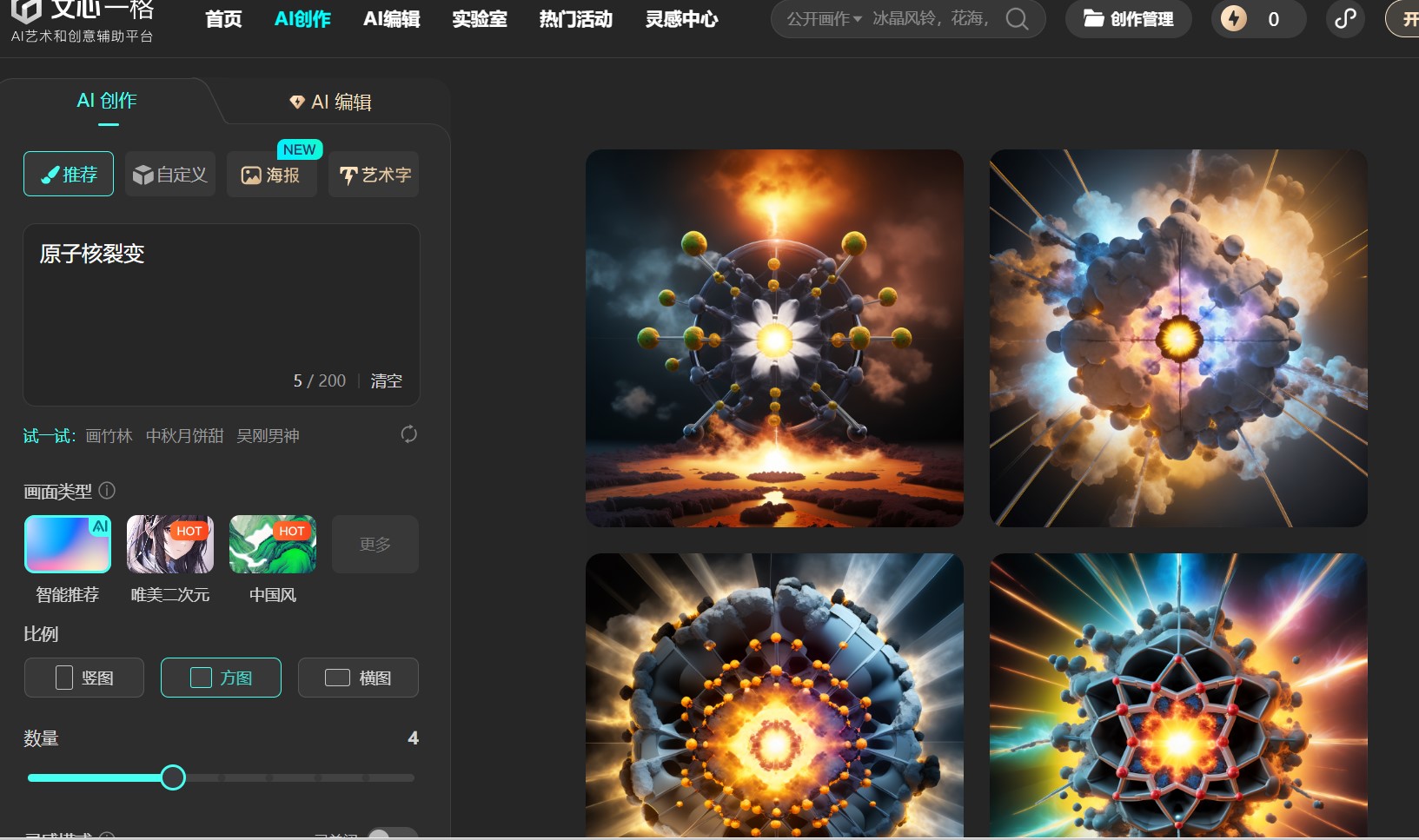
Task: Open AI编辑 in top navigation
Action: [x=392, y=18]
